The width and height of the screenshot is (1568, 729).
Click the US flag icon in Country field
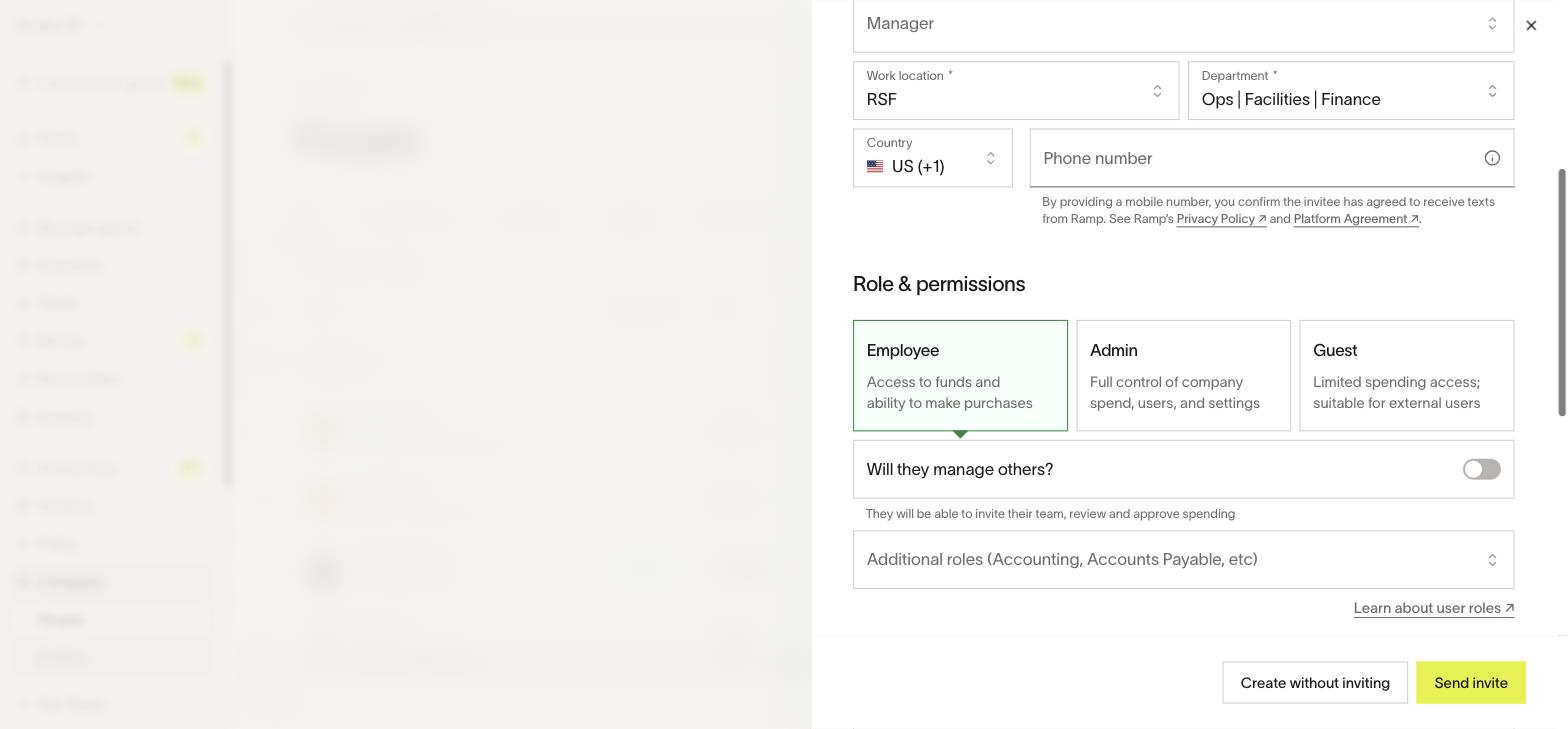tap(875, 167)
